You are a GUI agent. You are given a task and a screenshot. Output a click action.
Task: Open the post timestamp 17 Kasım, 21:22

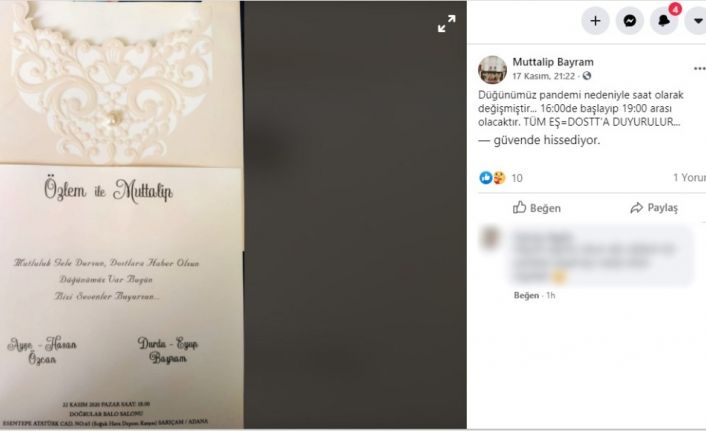tap(543, 76)
